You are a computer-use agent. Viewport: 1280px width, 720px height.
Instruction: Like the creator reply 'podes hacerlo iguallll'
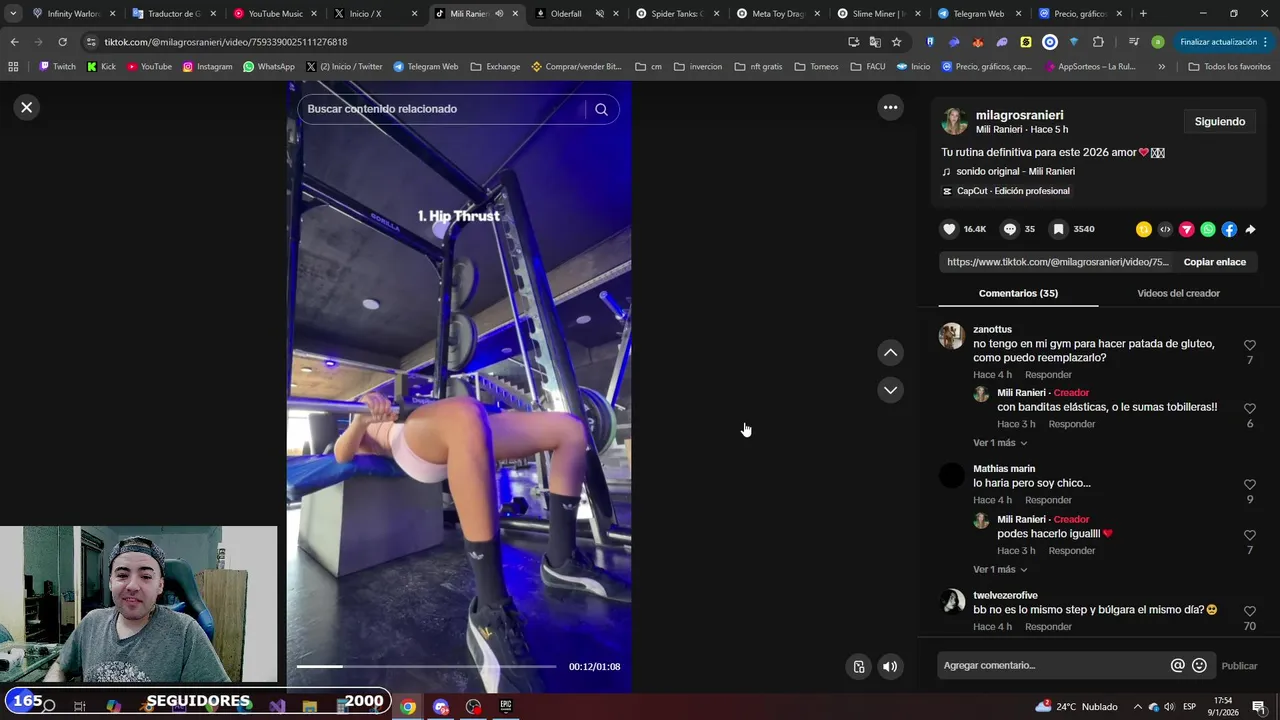(x=1250, y=535)
